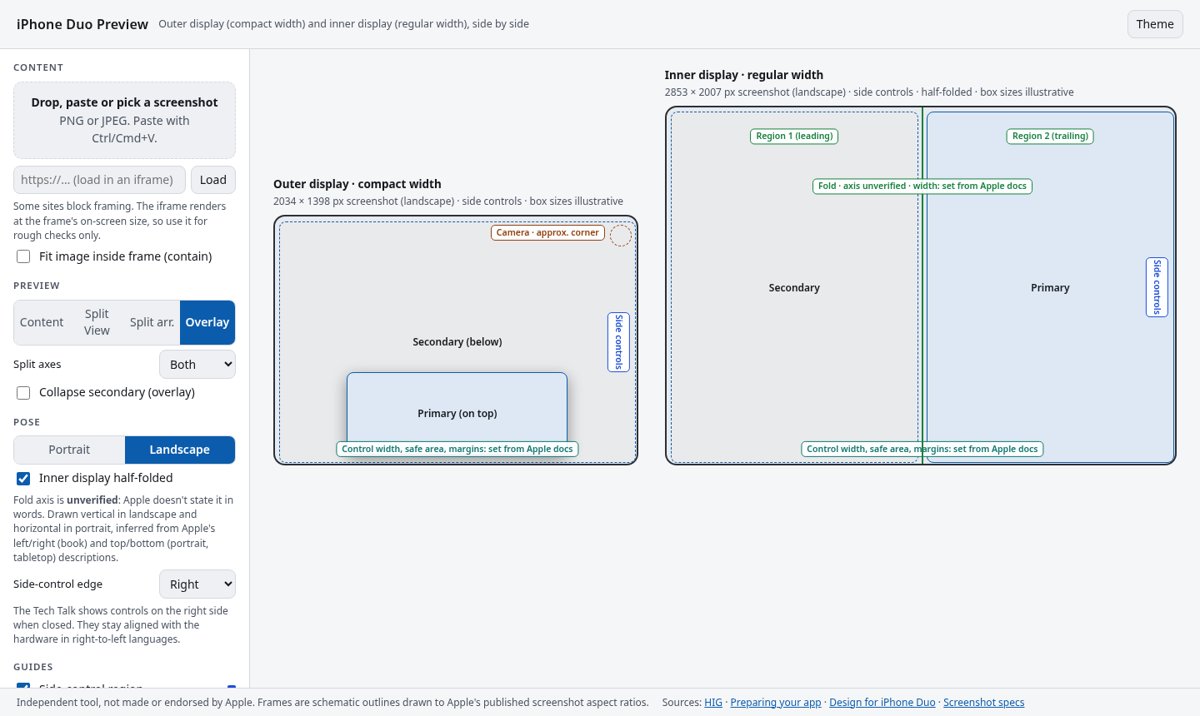Follow the Design for iPhone Duo link
Screen dimensions: 1200x716
tap(882, 703)
